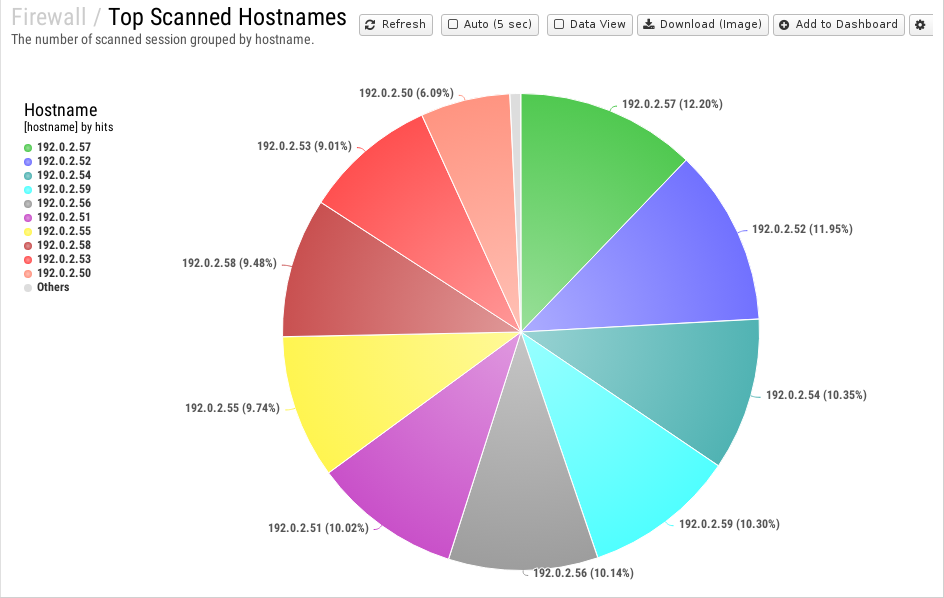Click cyan legend marker for 192.0.2.59
944x598 pixels.
pyautogui.click(x=29, y=189)
